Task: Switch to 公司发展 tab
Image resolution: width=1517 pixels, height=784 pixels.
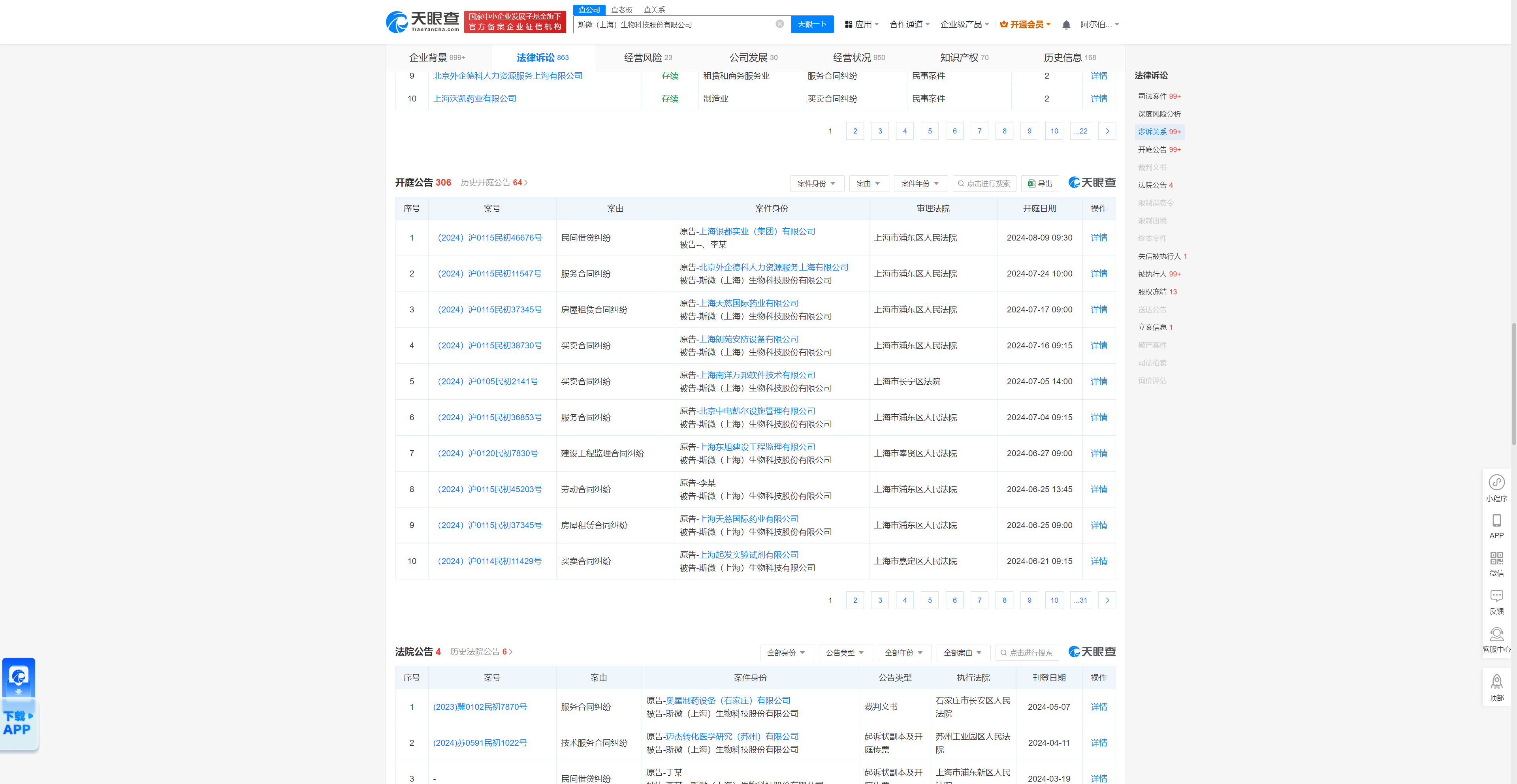Action: [x=753, y=58]
